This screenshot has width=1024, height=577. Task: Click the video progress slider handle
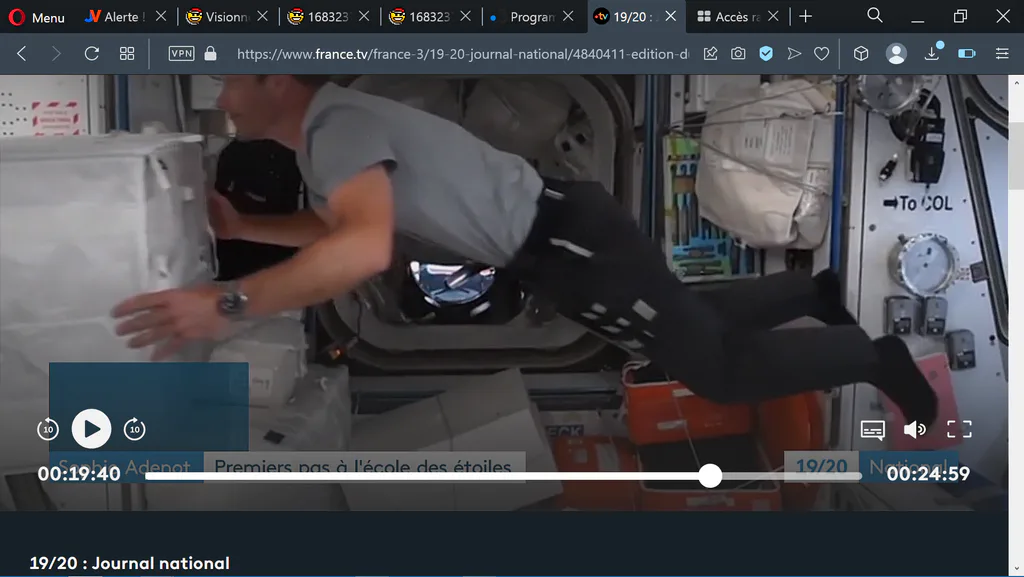coord(710,476)
